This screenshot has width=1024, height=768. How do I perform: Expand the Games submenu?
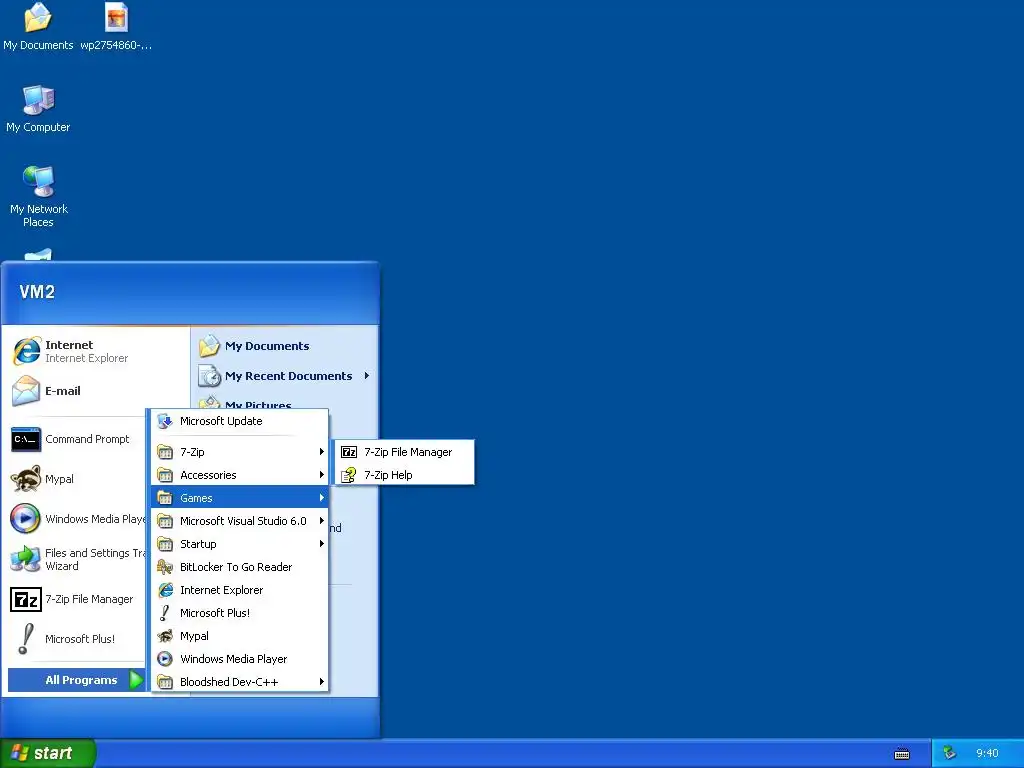(239, 498)
